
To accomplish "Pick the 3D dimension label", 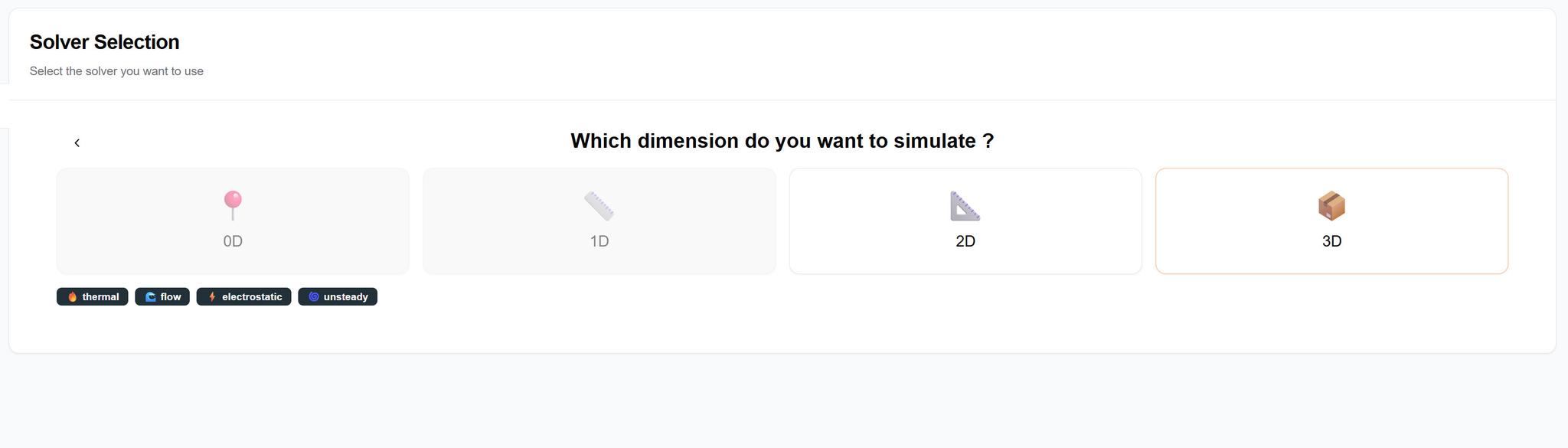I will [1331, 241].
